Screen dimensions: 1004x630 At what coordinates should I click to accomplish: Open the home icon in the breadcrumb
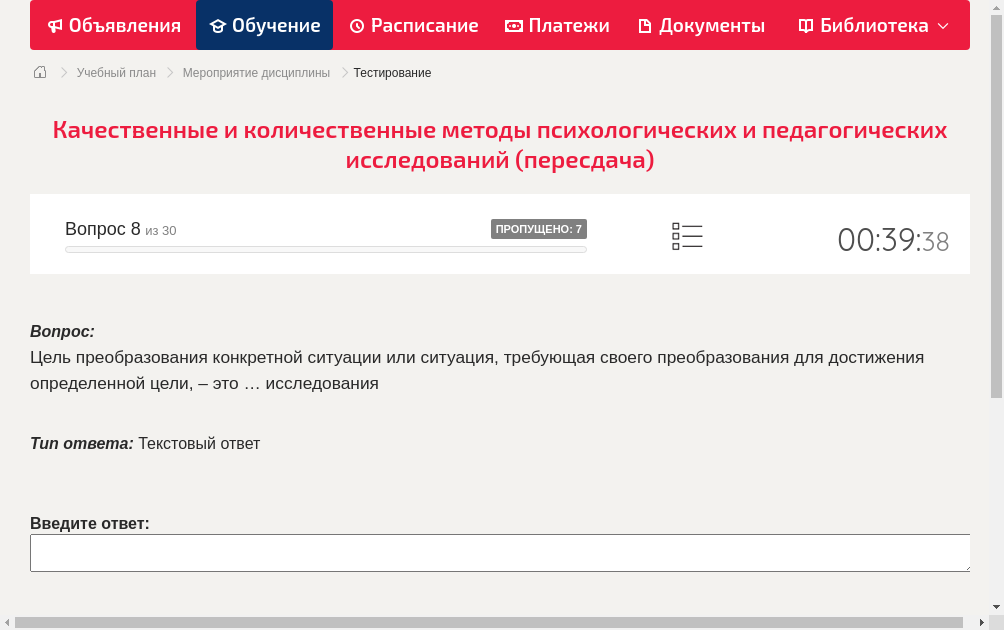coord(39,72)
